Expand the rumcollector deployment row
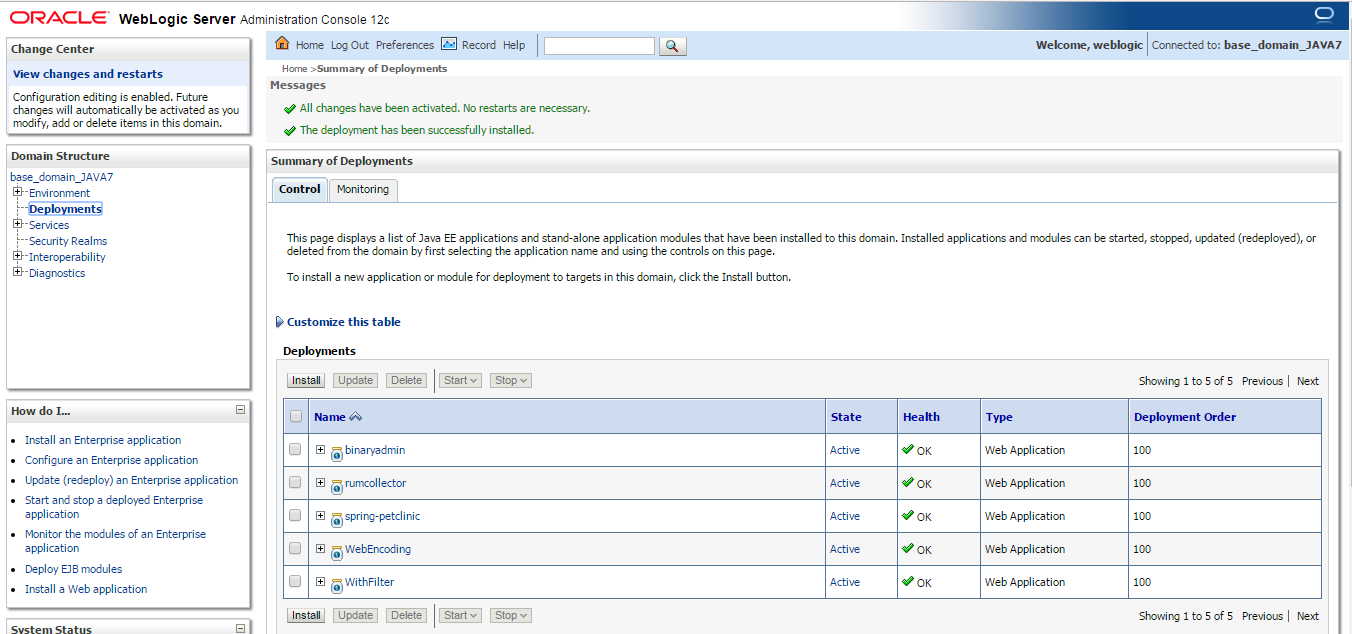 [x=321, y=482]
